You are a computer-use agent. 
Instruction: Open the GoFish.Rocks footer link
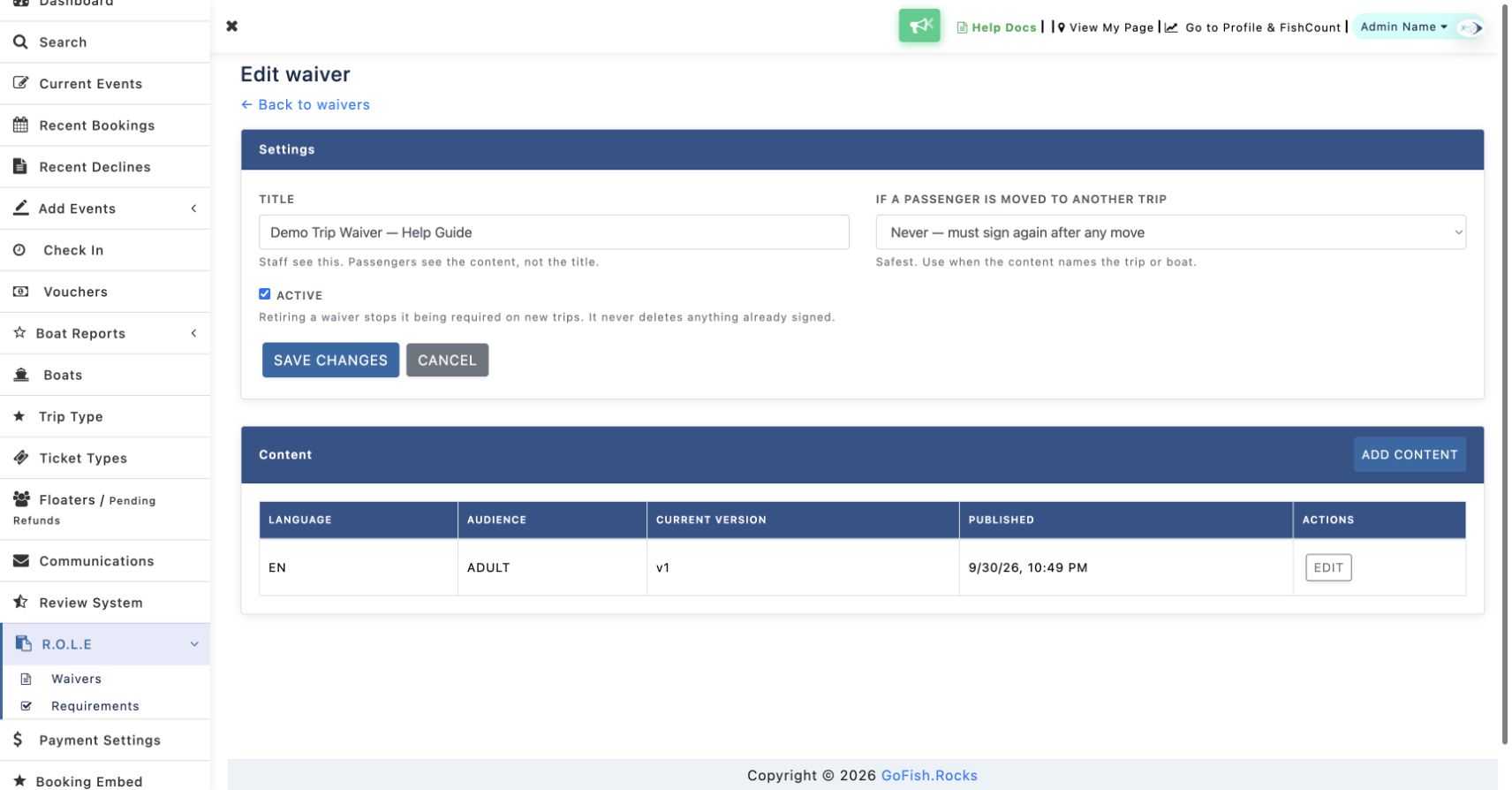click(928, 775)
